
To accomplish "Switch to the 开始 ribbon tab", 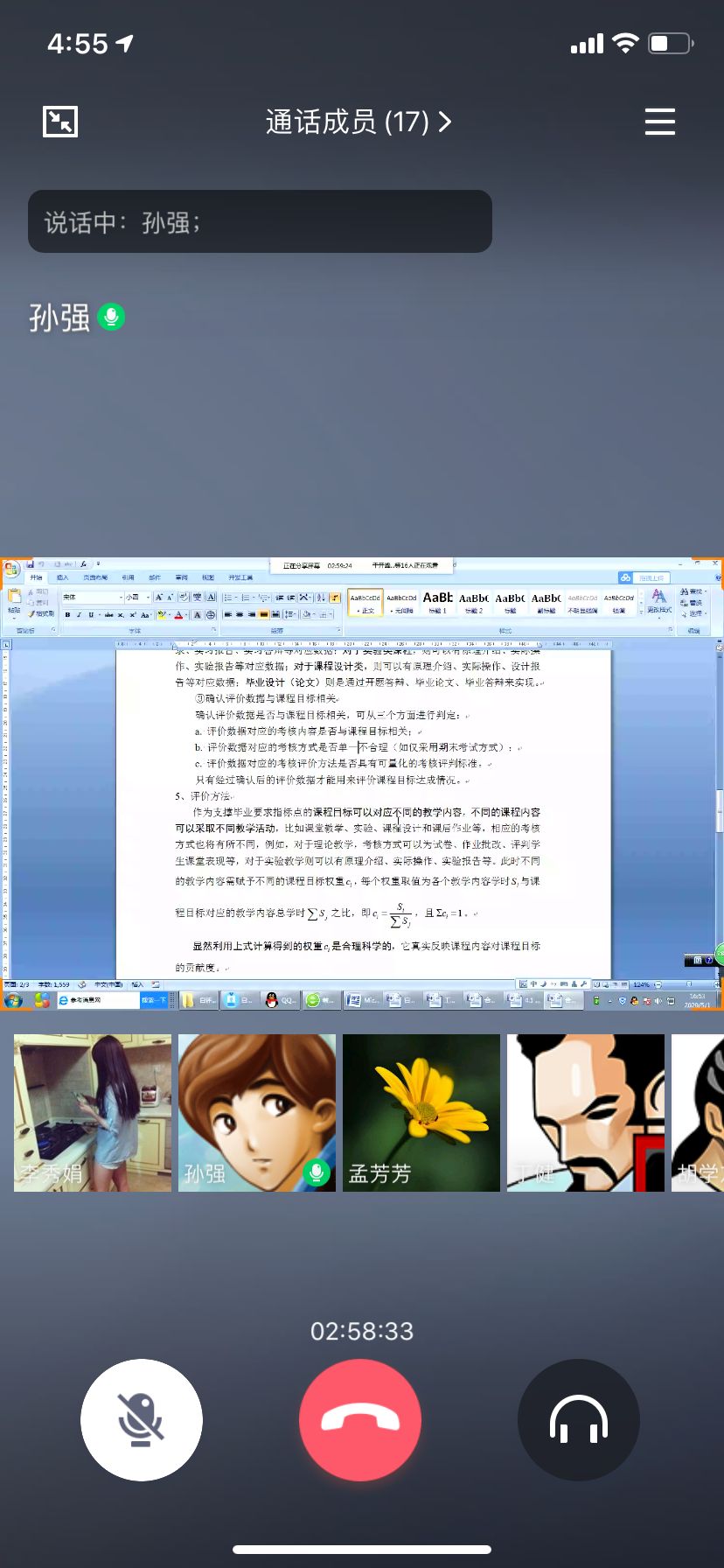I will click(36, 578).
